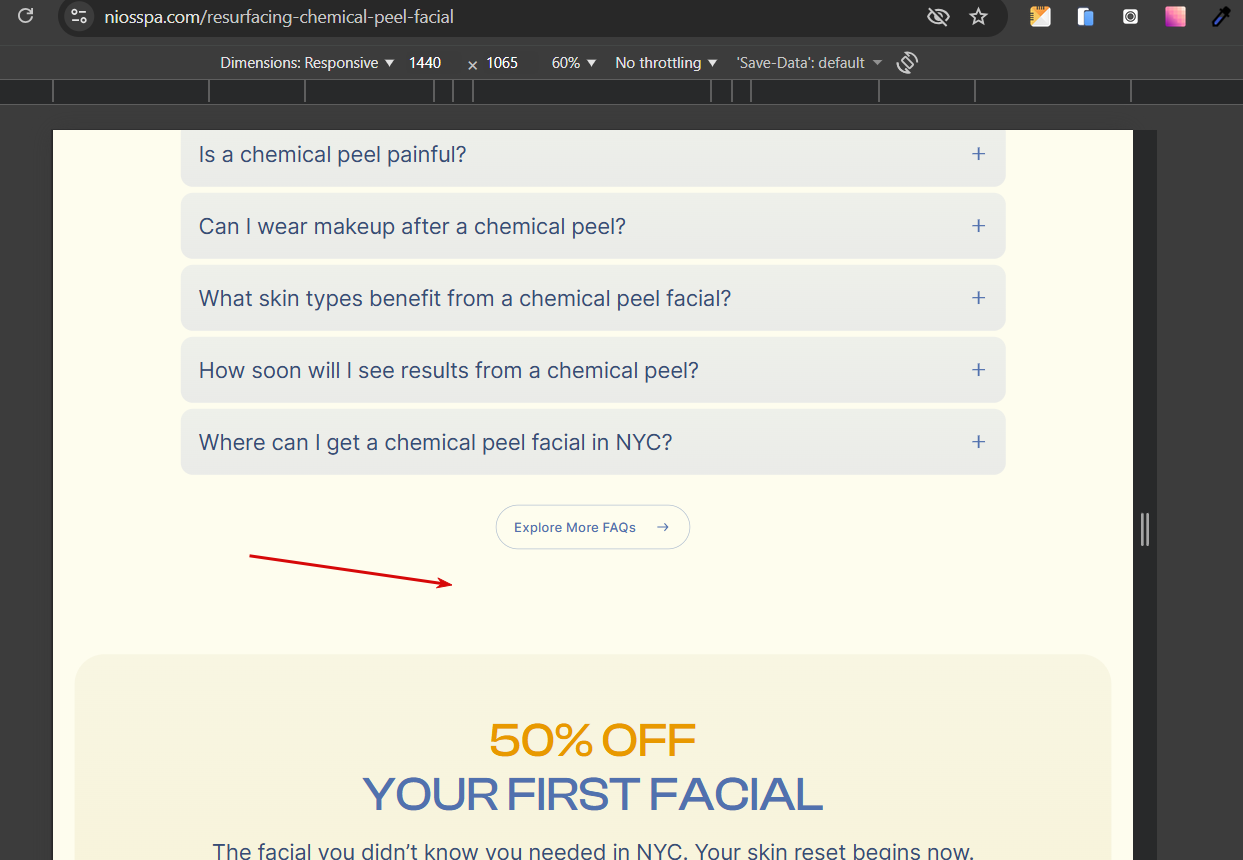Grab the viewport resize handle on right
Image resolution: width=1243 pixels, height=860 pixels.
[x=1145, y=529]
